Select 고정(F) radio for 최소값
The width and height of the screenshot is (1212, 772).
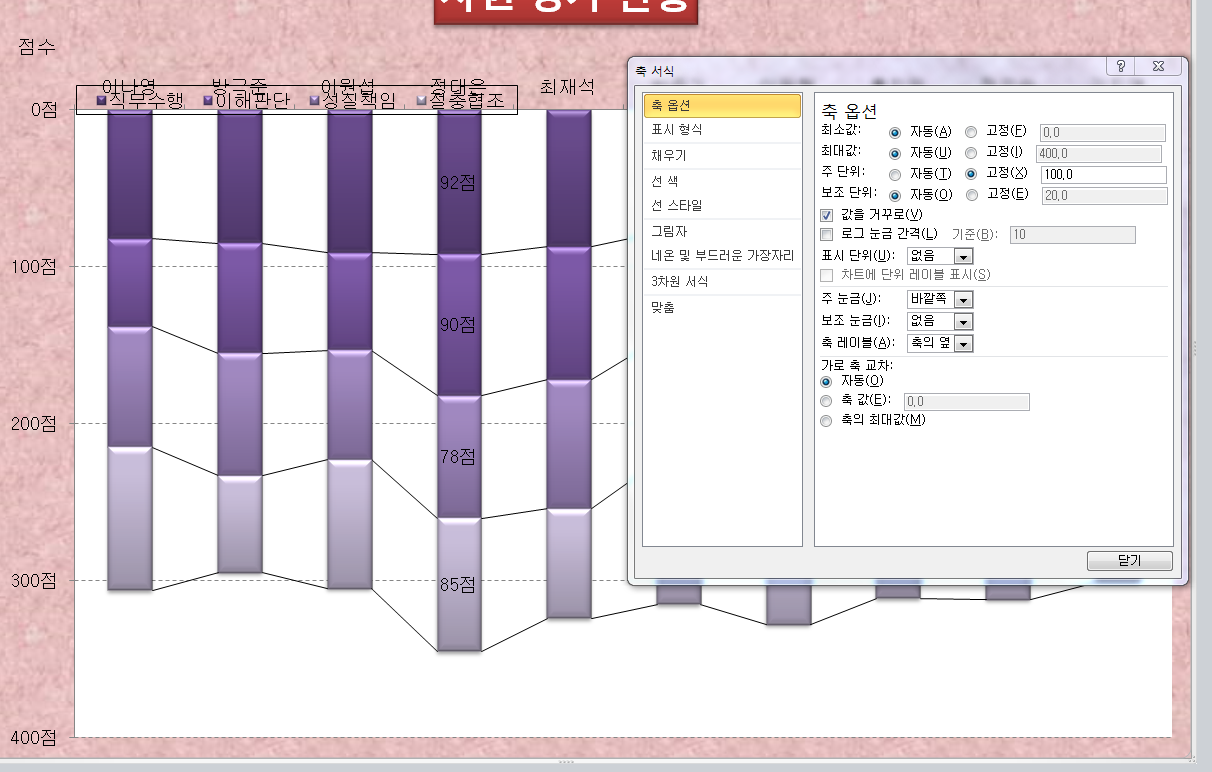point(971,132)
